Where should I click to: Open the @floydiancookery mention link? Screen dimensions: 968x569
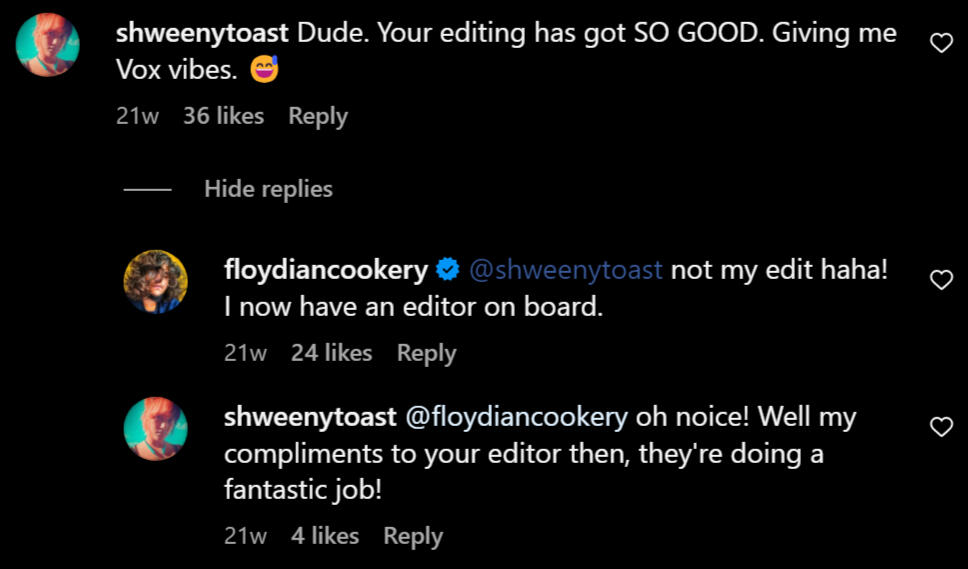point(515,416)
